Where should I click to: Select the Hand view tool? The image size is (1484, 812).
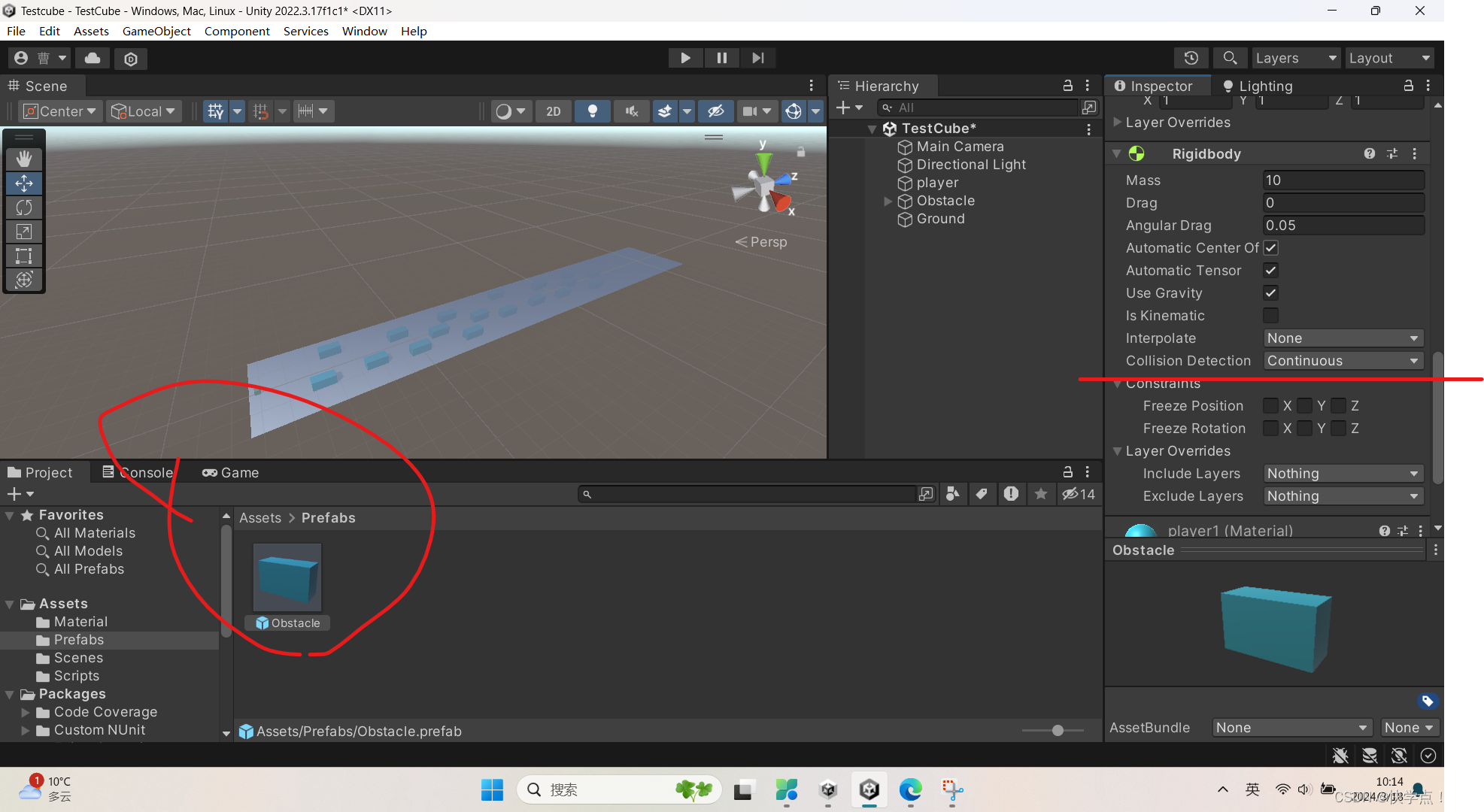pos(24,159)
